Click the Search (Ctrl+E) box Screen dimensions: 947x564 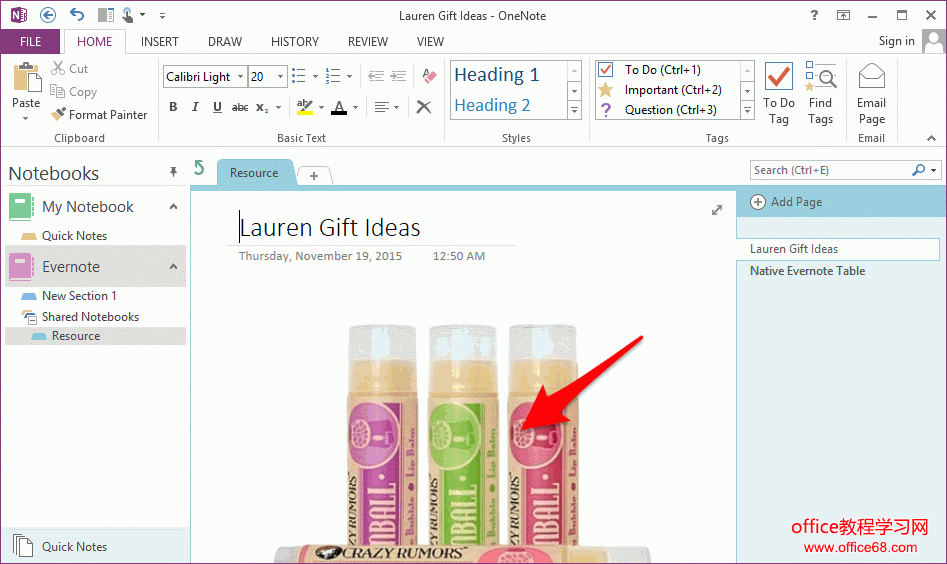click(830, 170)
